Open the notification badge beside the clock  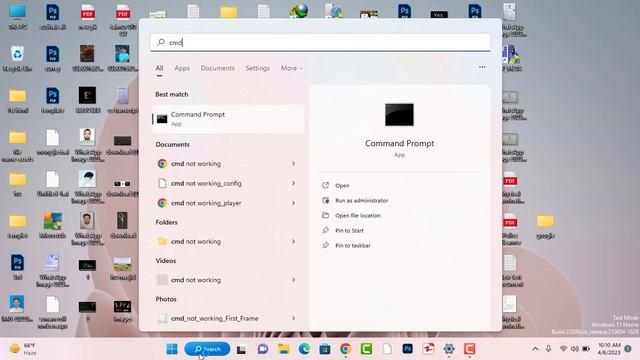coord(628,349)
